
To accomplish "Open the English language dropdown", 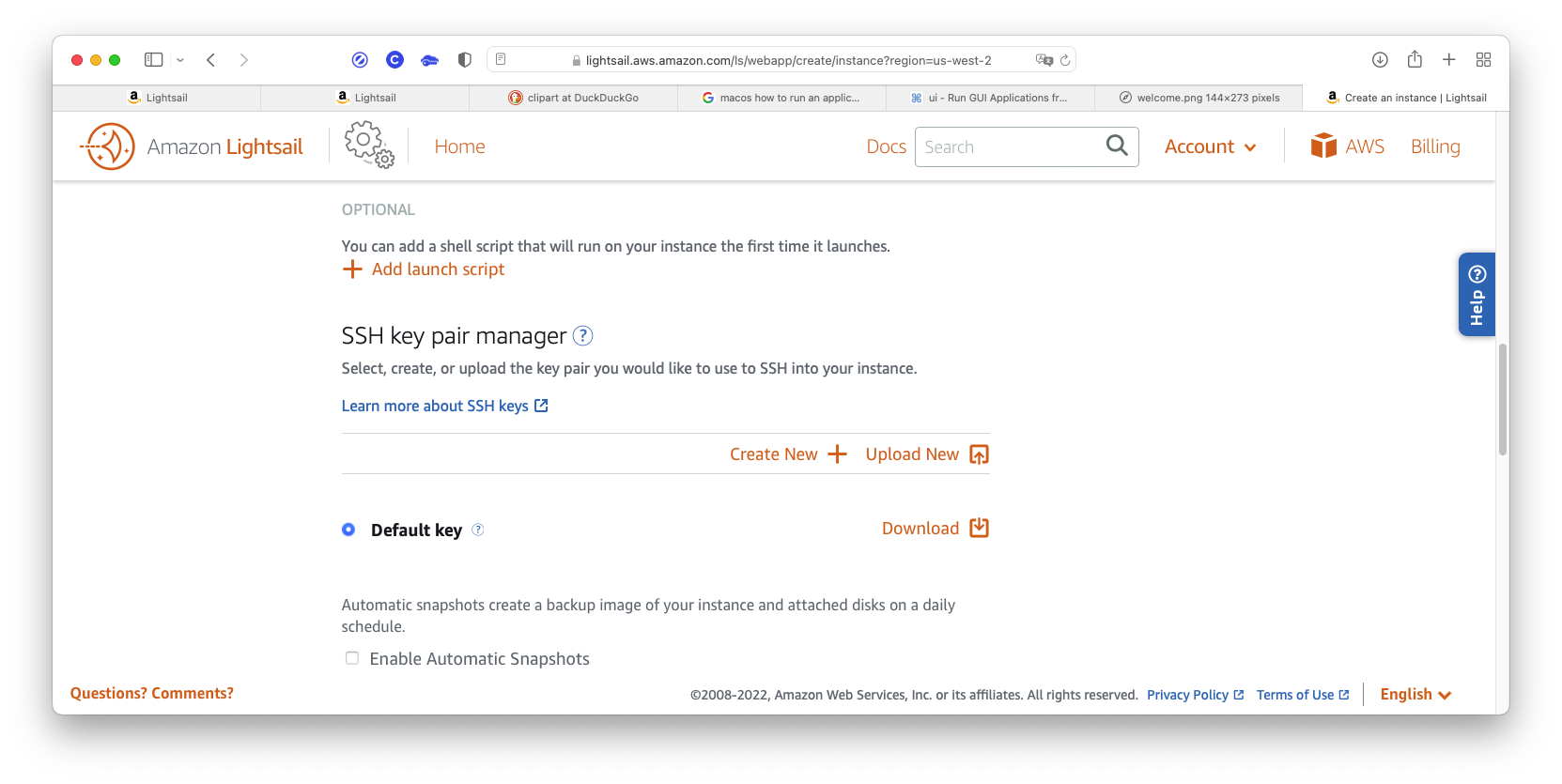I will click(x=1415, y=694).
